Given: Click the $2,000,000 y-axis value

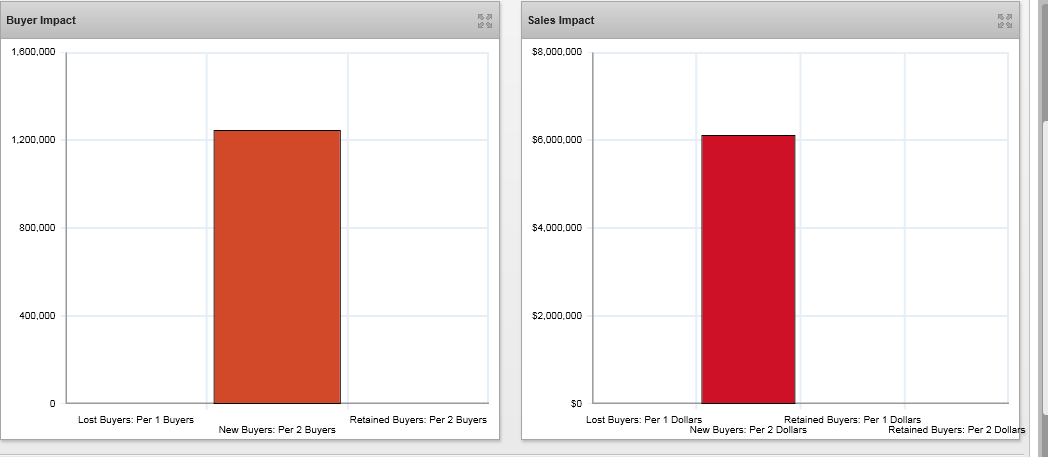Looking at the screenshot, I should [557, 316].
